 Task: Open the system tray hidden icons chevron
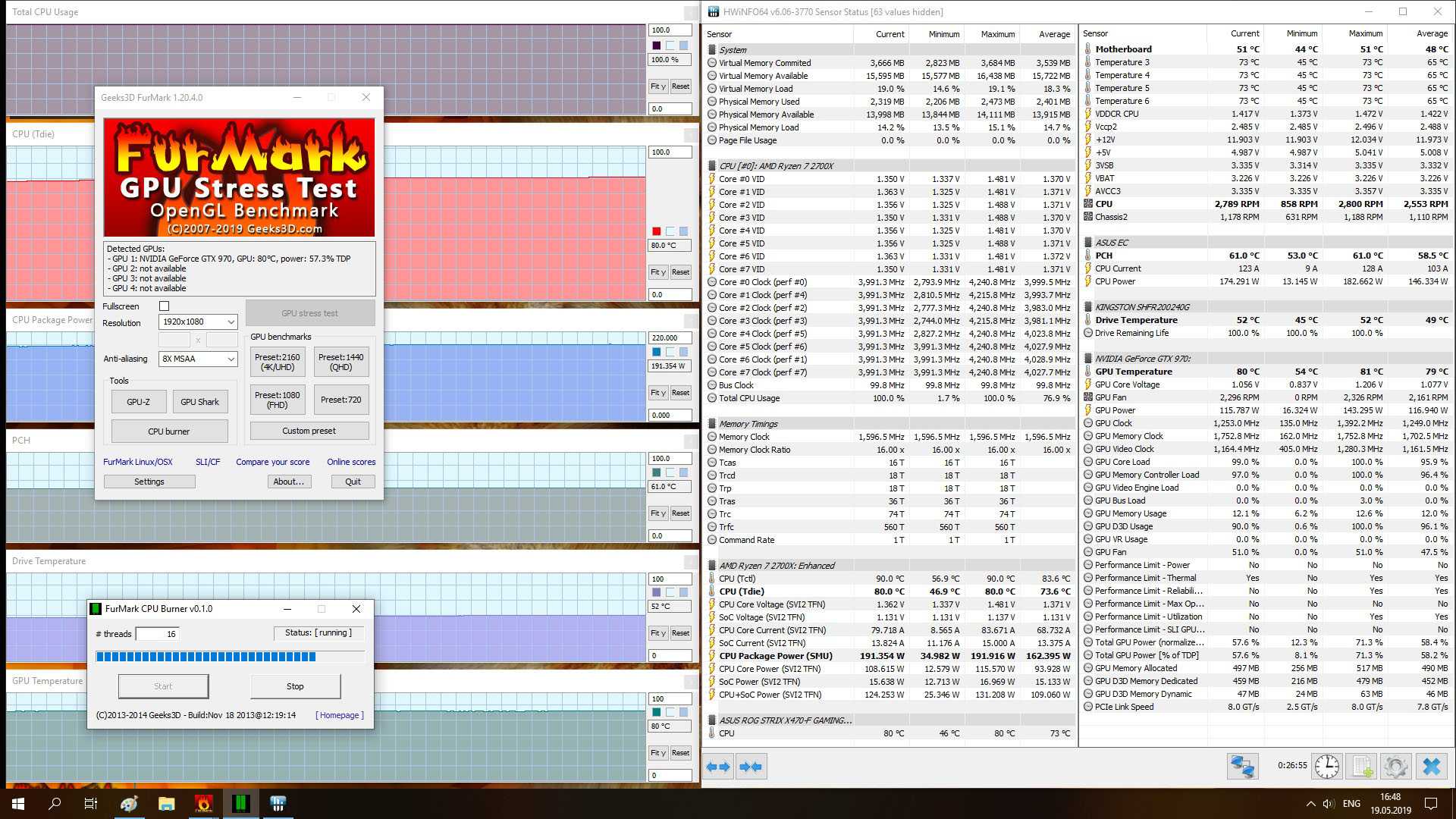point(1310,804)
